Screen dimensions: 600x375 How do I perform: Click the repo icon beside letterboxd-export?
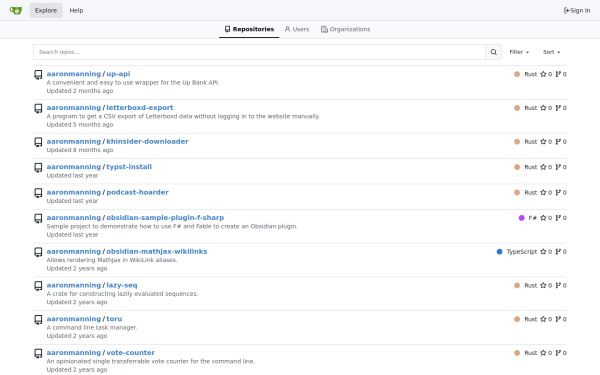click(38, 108)
